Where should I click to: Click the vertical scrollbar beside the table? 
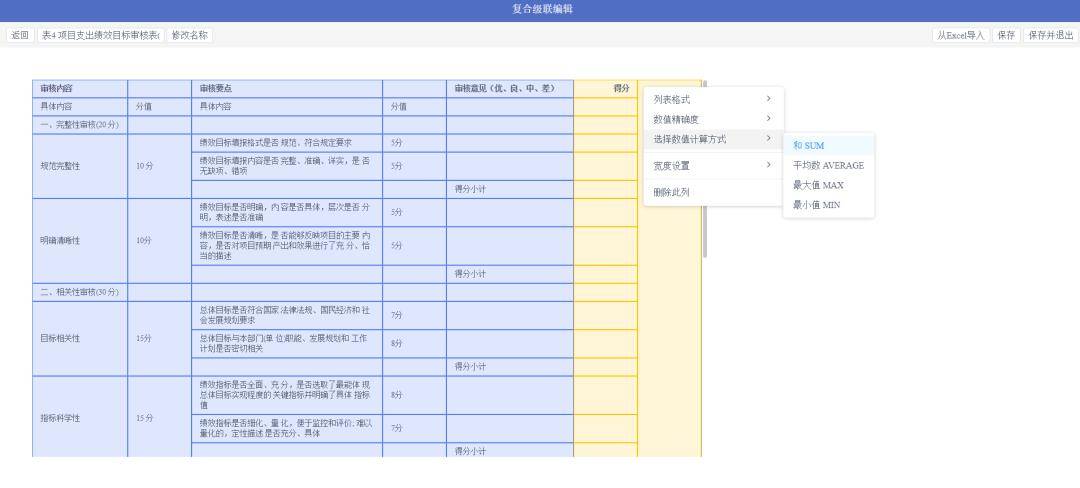pyautogui.click(x=705, y=169)
